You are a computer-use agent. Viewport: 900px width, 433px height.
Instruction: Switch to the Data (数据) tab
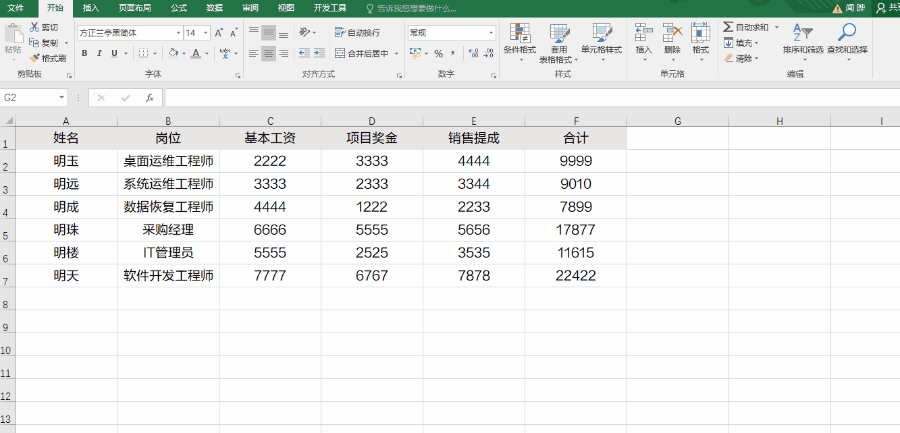(215, 8)
